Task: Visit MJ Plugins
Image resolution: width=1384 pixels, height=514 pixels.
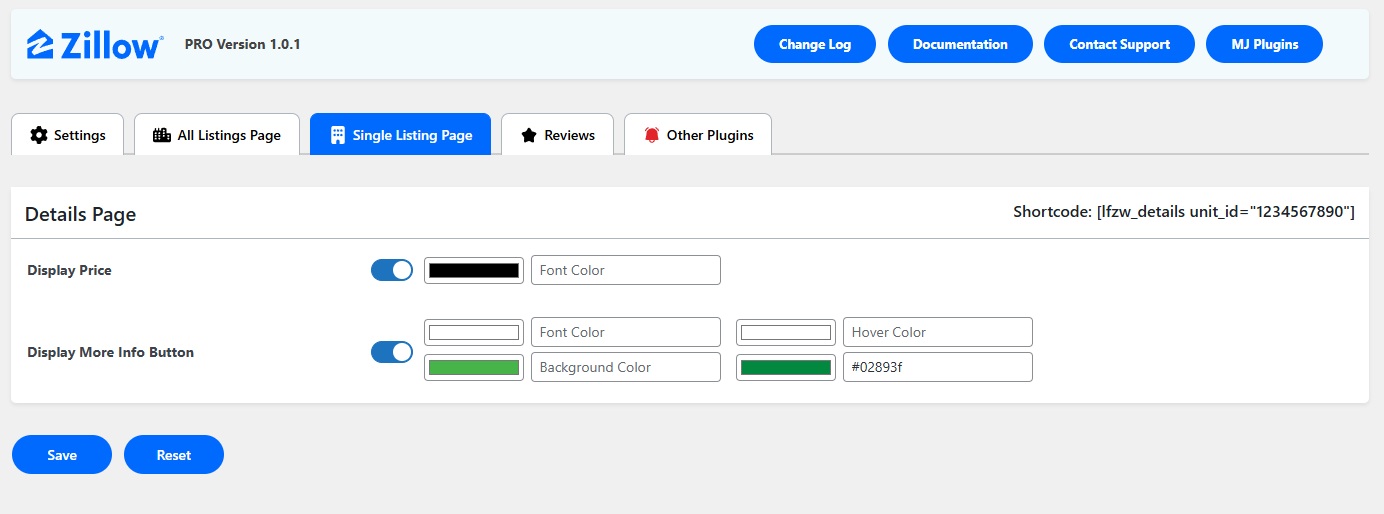Action: point(1265,44)
